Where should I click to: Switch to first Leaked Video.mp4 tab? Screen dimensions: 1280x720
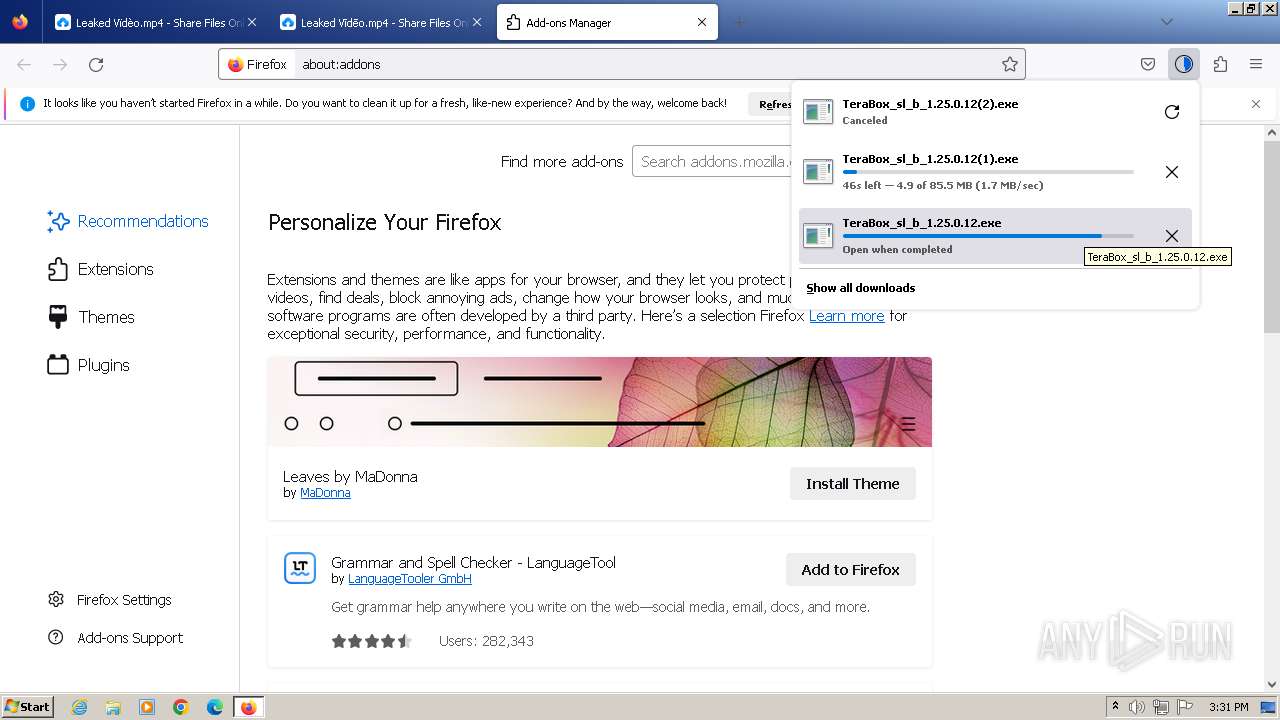tap(157, 22)
